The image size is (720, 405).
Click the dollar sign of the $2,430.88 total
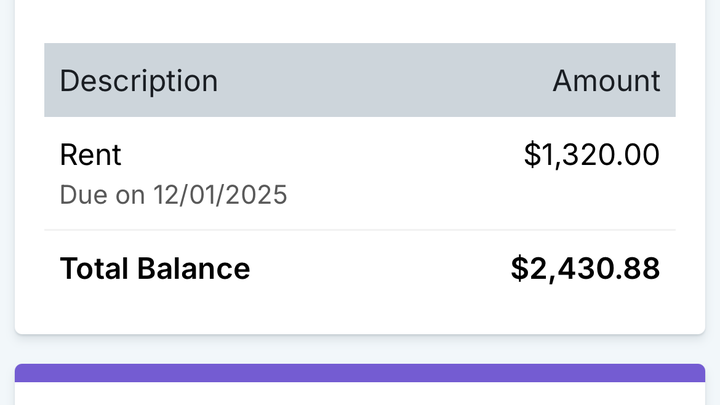click(519, 268)
